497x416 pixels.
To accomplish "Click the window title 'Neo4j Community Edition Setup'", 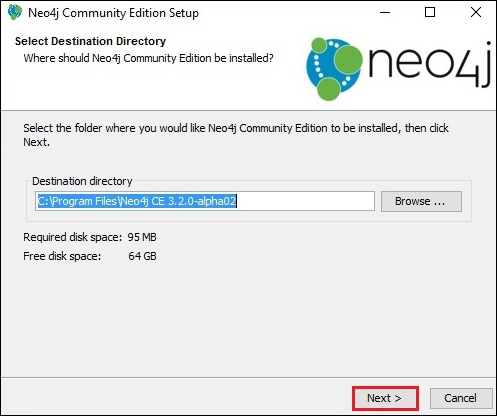I will pos(113,13).
